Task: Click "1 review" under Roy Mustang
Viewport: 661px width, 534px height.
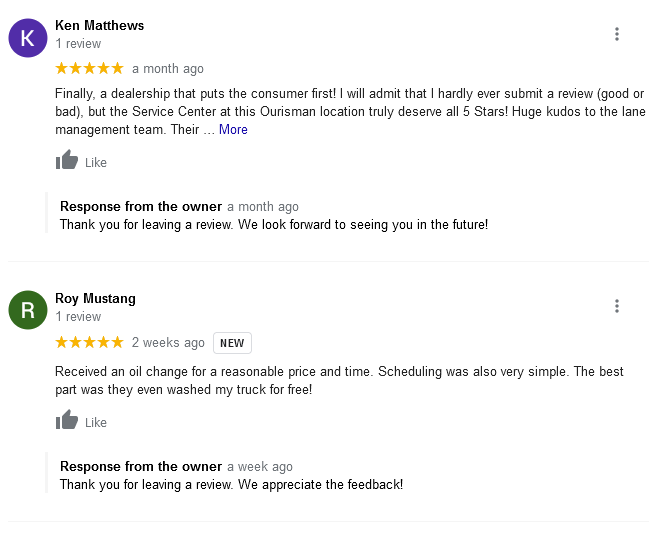Action: (x=78, y=317)
